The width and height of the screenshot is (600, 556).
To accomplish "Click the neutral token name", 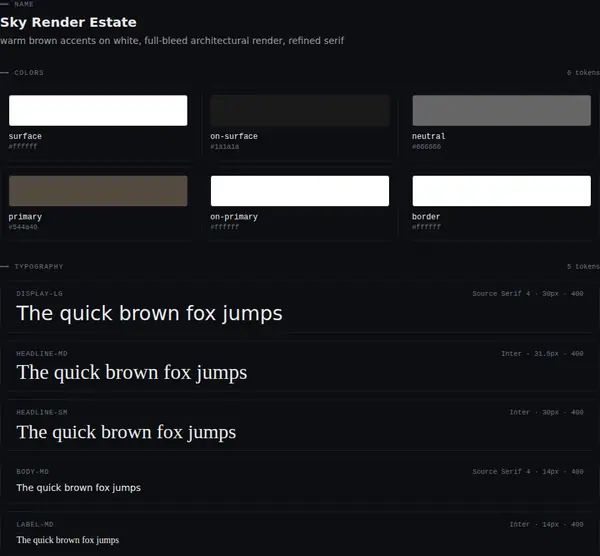I will coord(429,136).
